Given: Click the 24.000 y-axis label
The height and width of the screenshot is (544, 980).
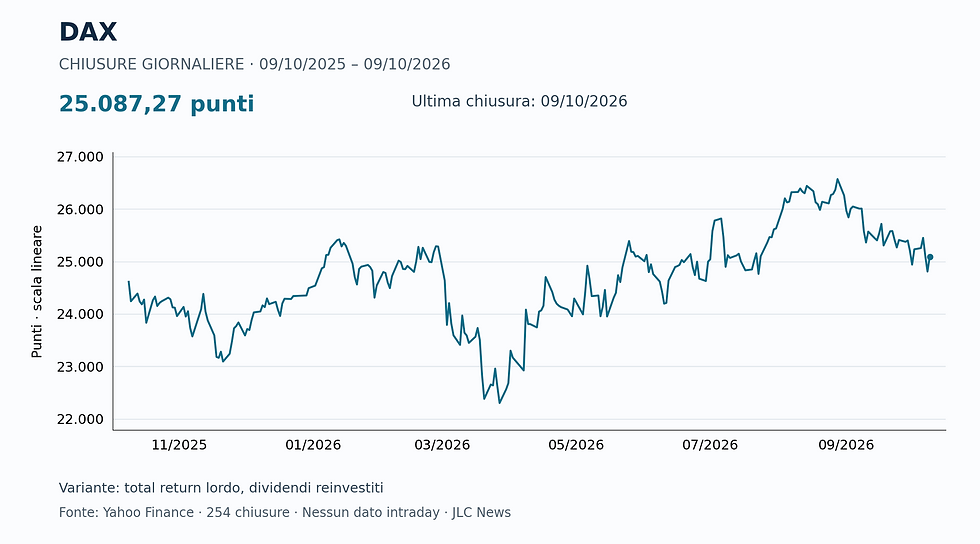Looking at the screenshot, I should (x=80, y=315).
